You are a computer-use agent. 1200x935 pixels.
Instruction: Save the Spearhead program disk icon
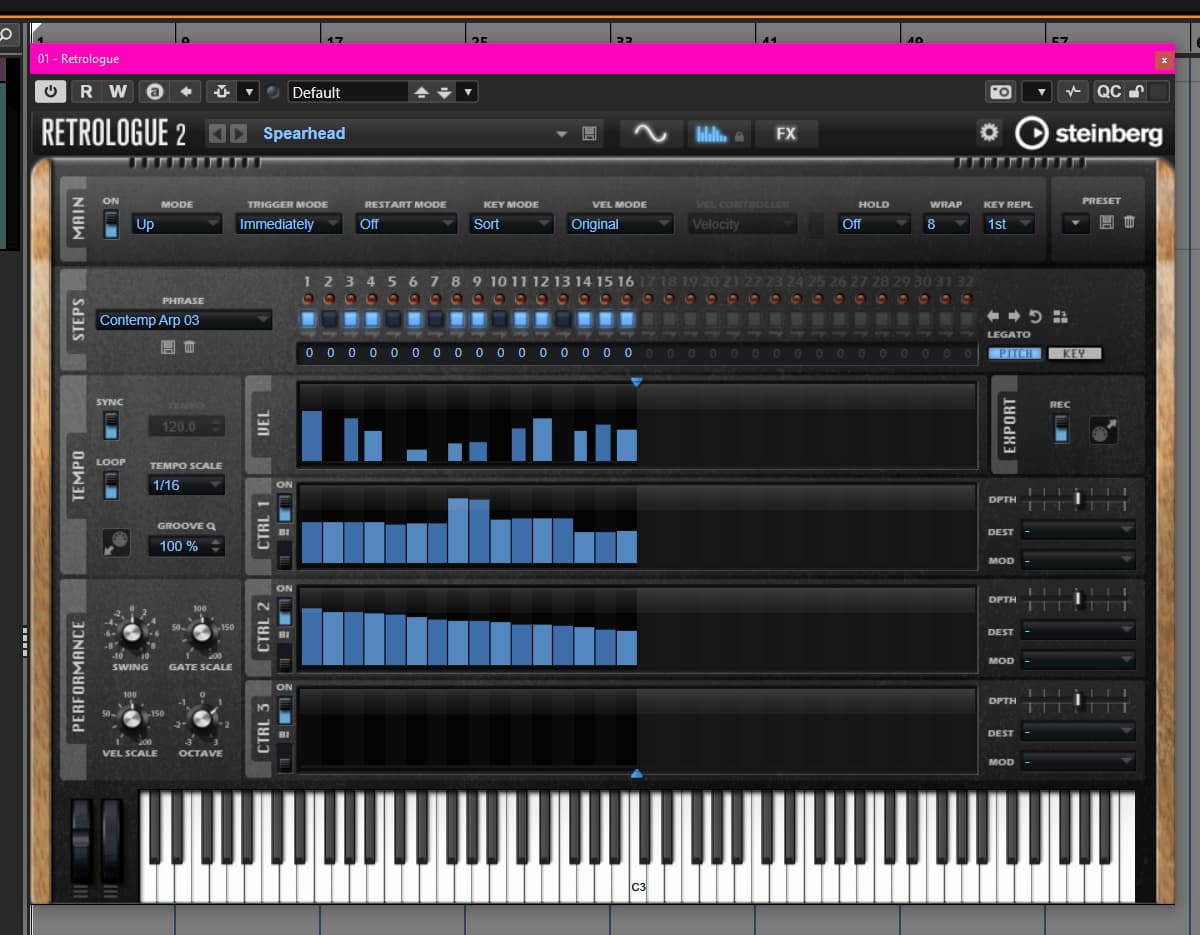[589, 133]
